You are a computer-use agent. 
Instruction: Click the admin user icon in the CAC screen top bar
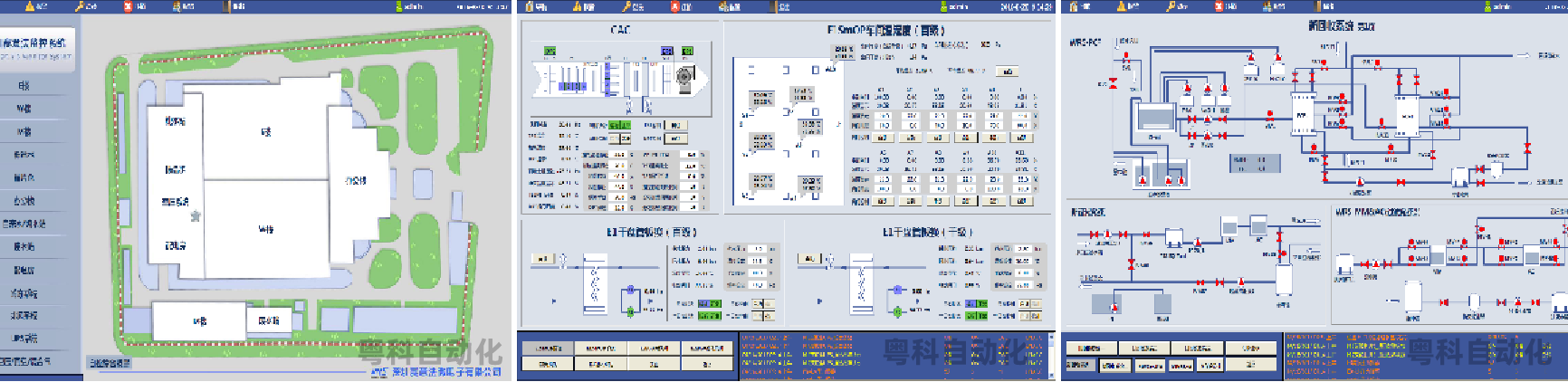(943, 6)
